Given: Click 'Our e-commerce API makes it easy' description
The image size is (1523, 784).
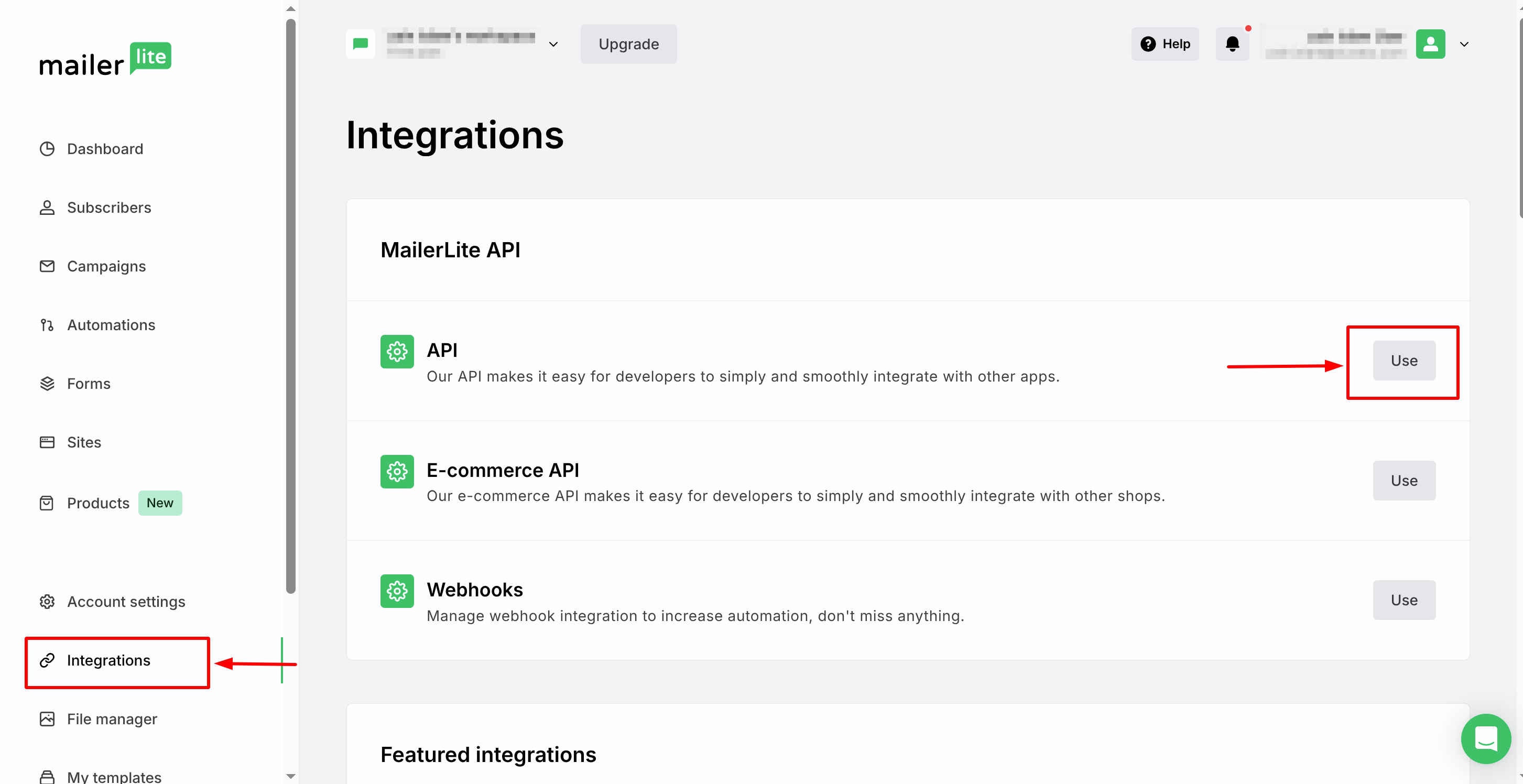Looking at the screenshot, I should click(x=796, y=496).
